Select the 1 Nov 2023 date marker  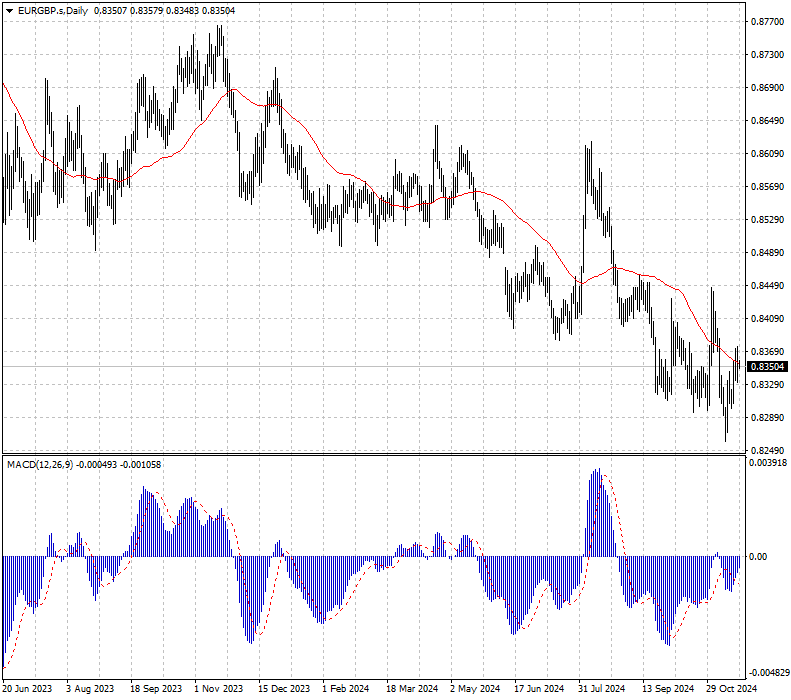tap(218, 689)
